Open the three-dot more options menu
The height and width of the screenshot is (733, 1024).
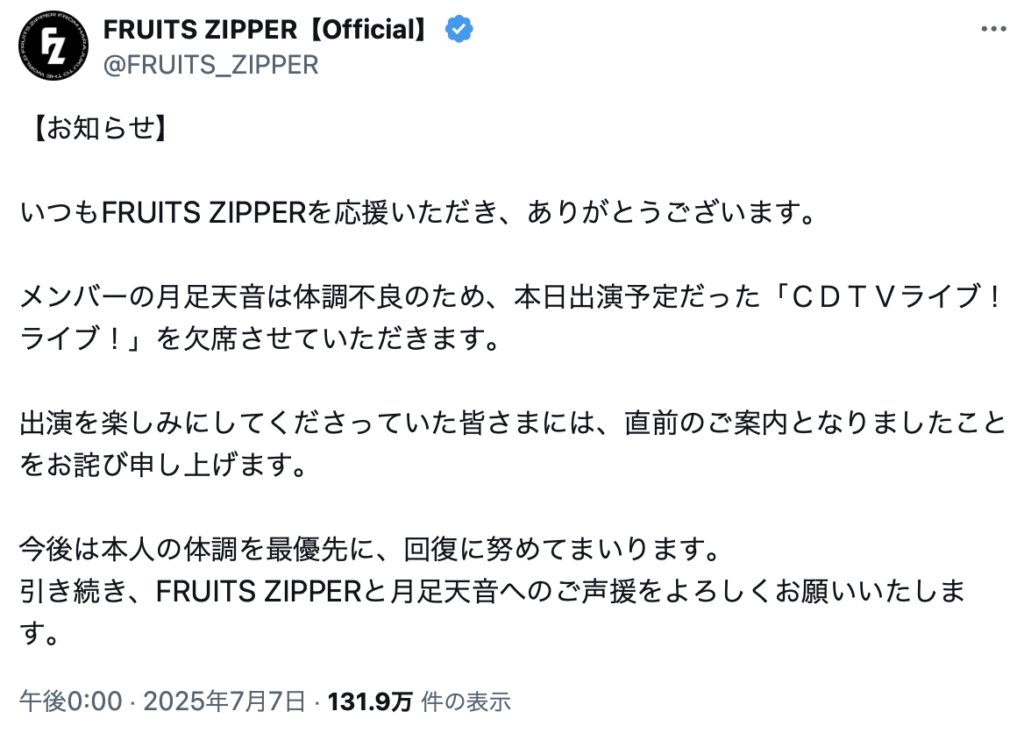[x=993, y=29]
